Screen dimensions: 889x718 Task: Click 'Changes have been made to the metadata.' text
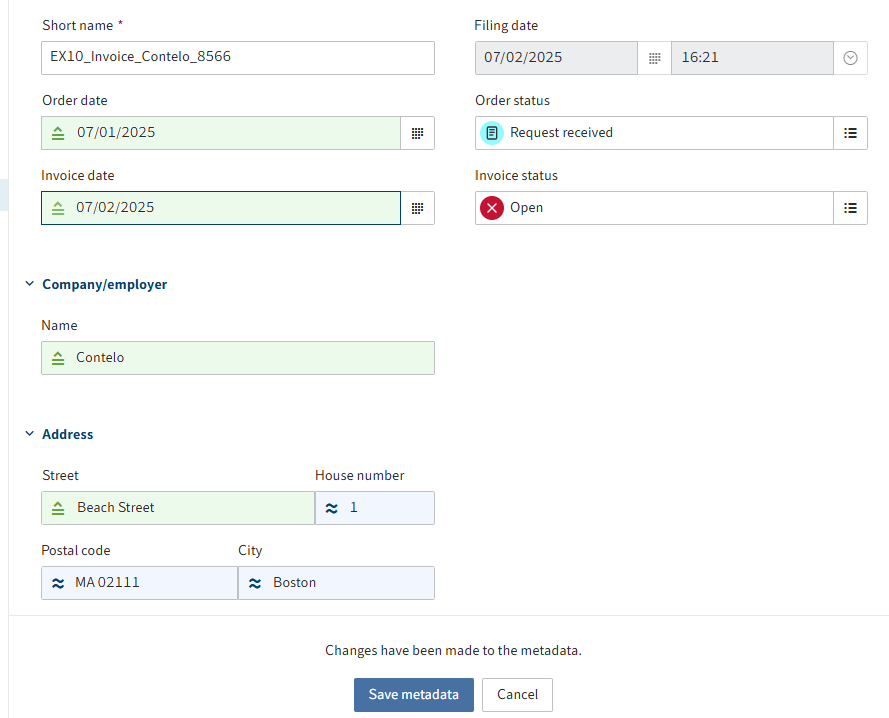[454, 651]
